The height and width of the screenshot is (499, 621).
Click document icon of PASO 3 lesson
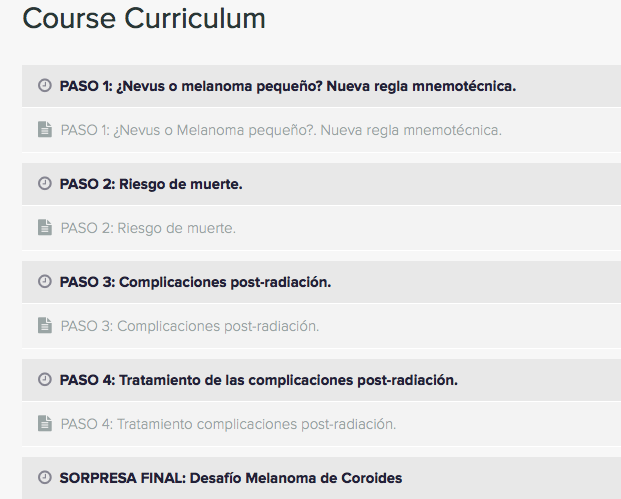[45, 326]
